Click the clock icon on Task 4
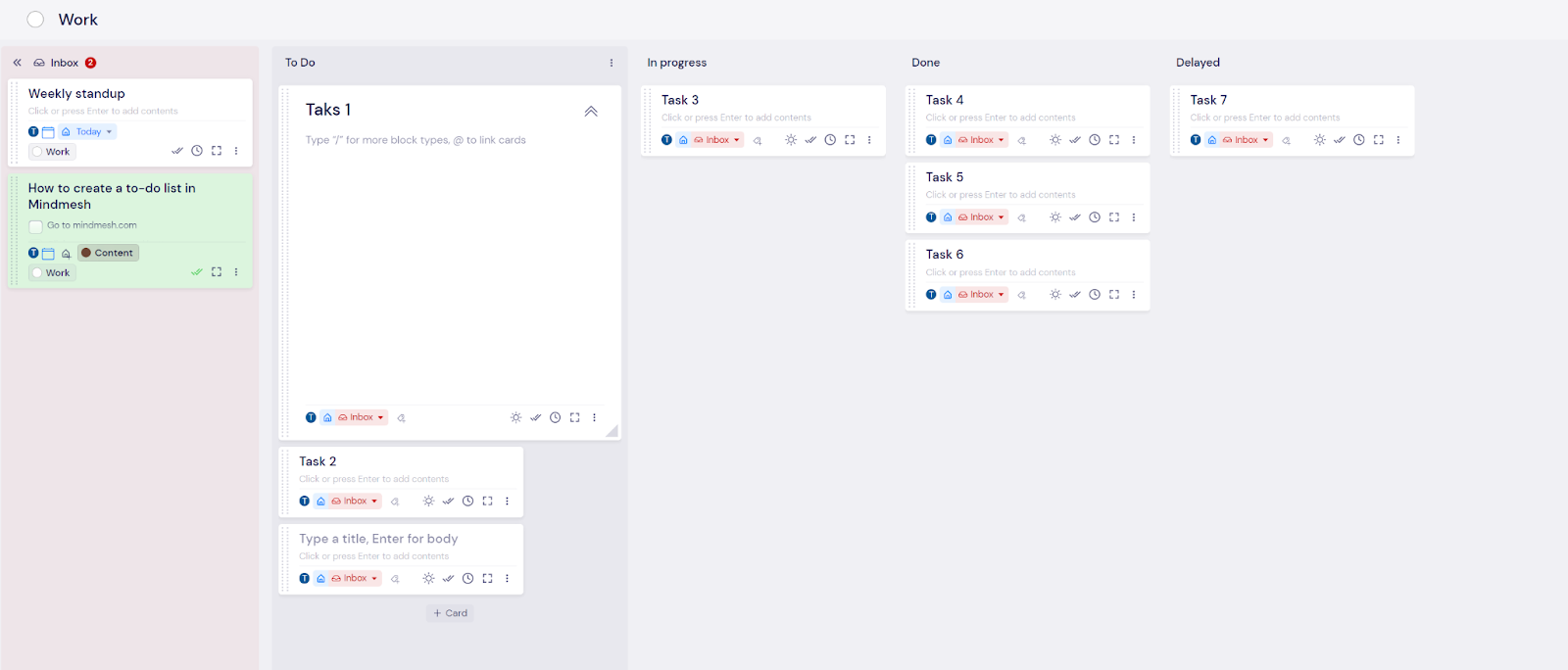This screenshot has width=1568, height=670. pos(1095,140)
